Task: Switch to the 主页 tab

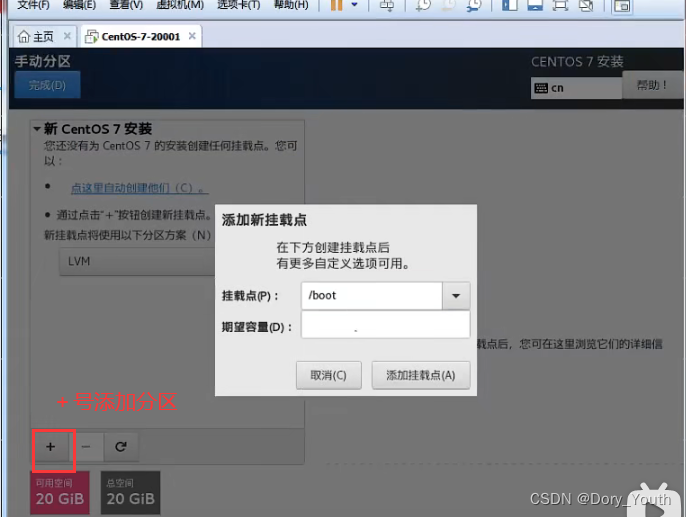Action: (43, 37)
